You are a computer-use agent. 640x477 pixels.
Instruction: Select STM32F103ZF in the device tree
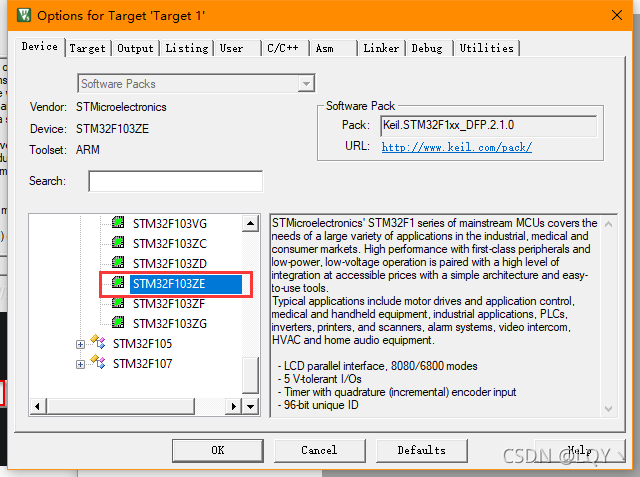(169, 304)
